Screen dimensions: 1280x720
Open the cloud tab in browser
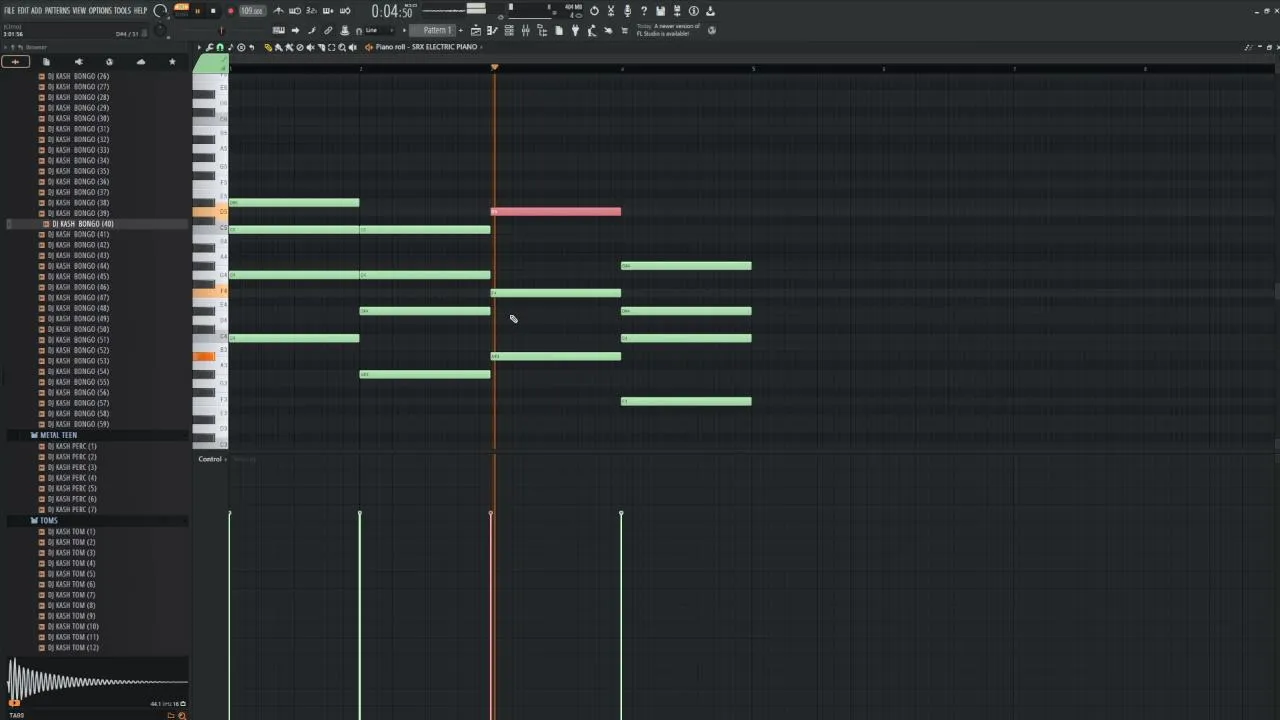[x=140, y=62]
